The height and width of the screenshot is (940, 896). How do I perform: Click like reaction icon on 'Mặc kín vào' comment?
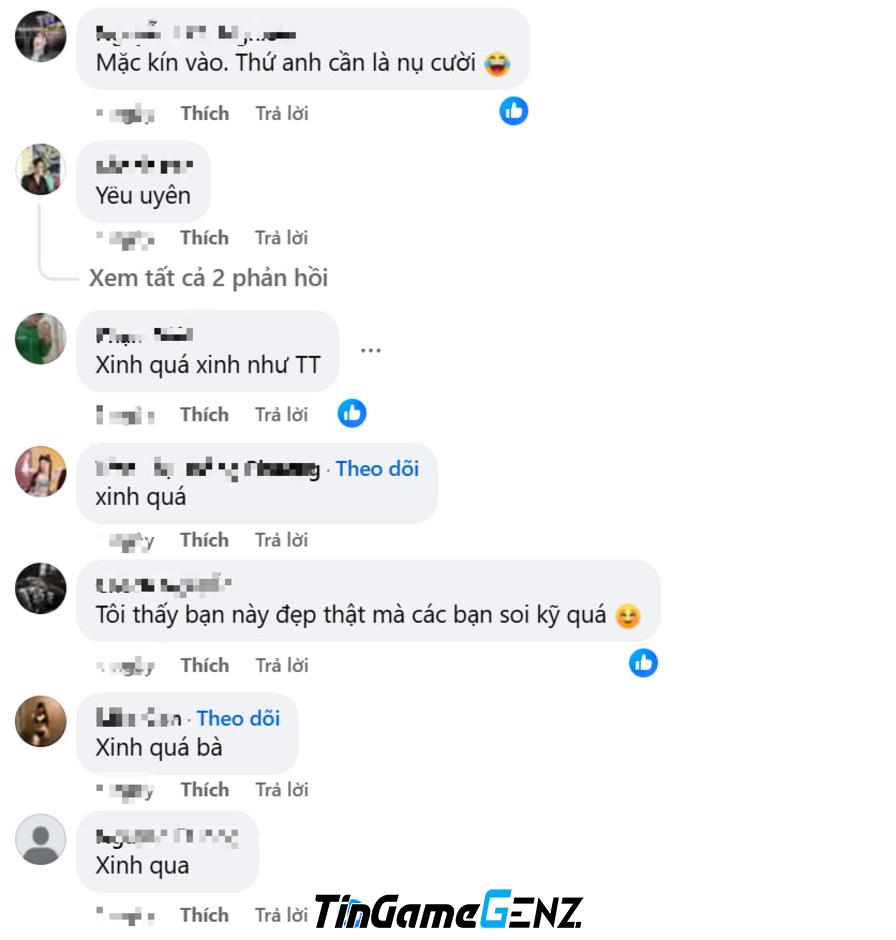(x=514, y=111)
